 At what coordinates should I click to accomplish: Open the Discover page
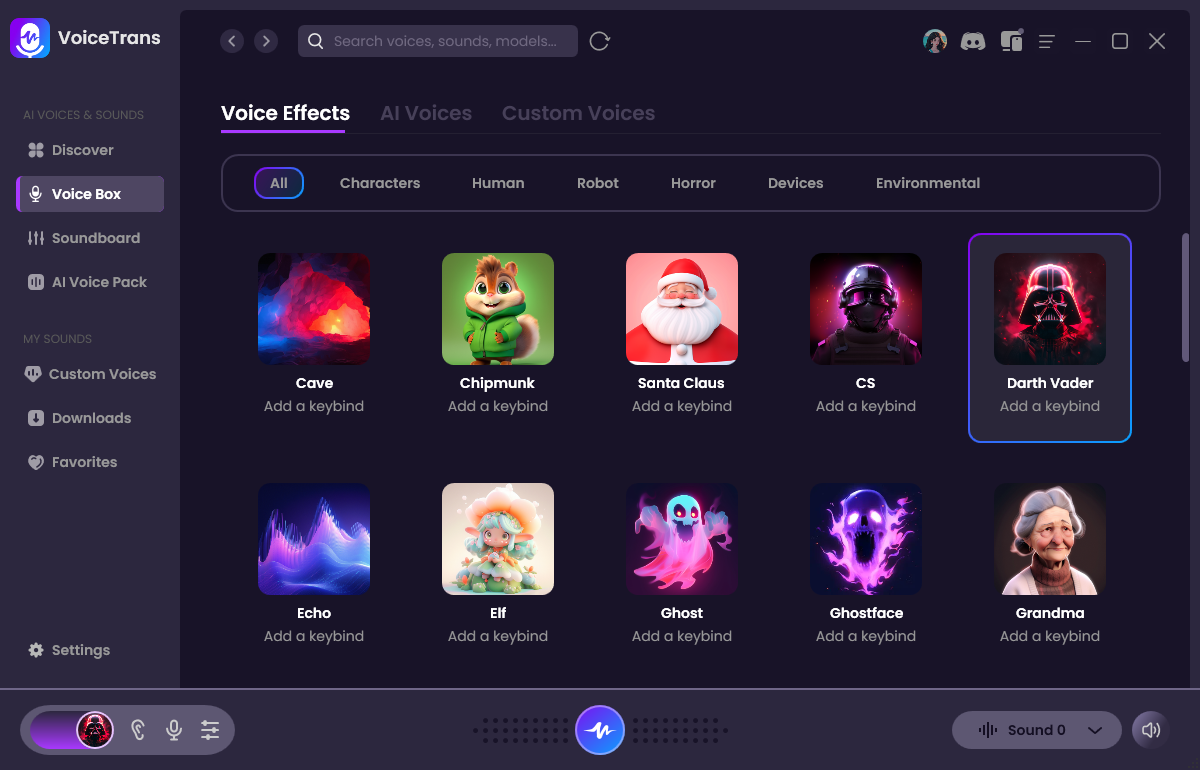point(82,149)
